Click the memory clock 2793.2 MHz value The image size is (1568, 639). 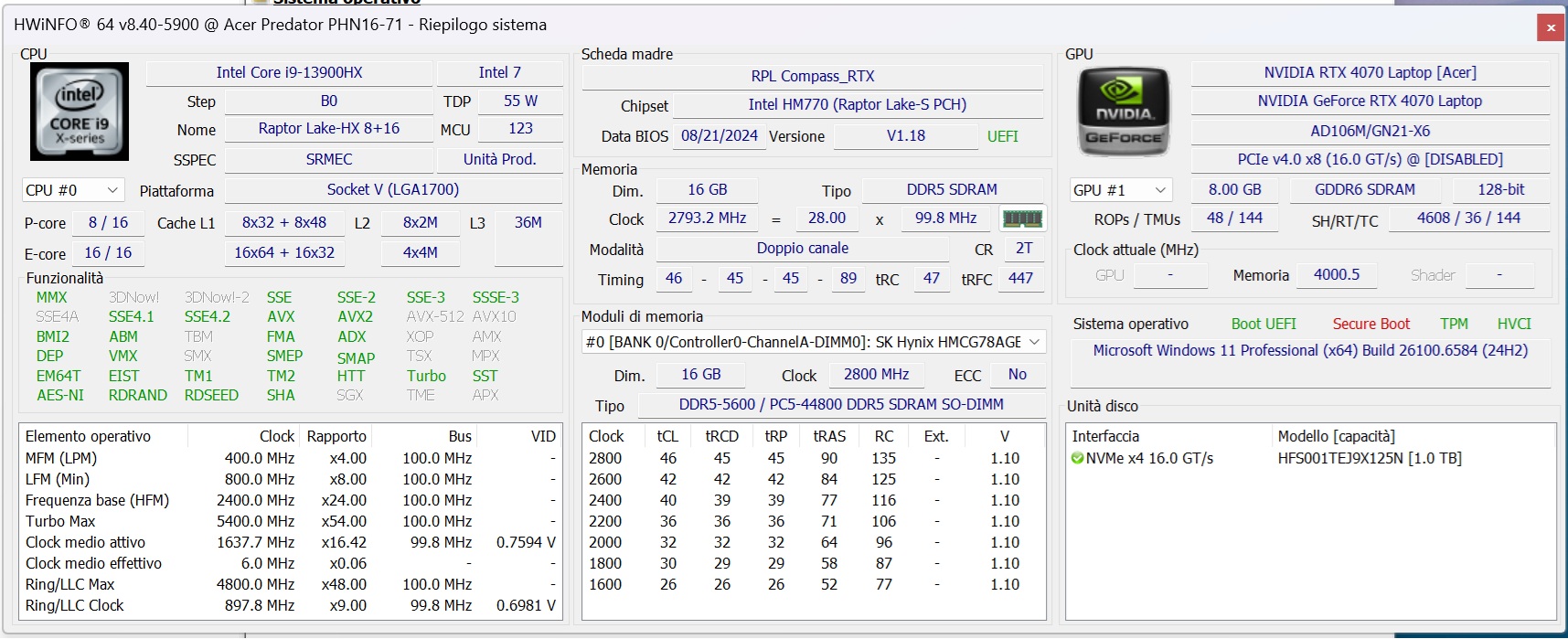(707, 218)
